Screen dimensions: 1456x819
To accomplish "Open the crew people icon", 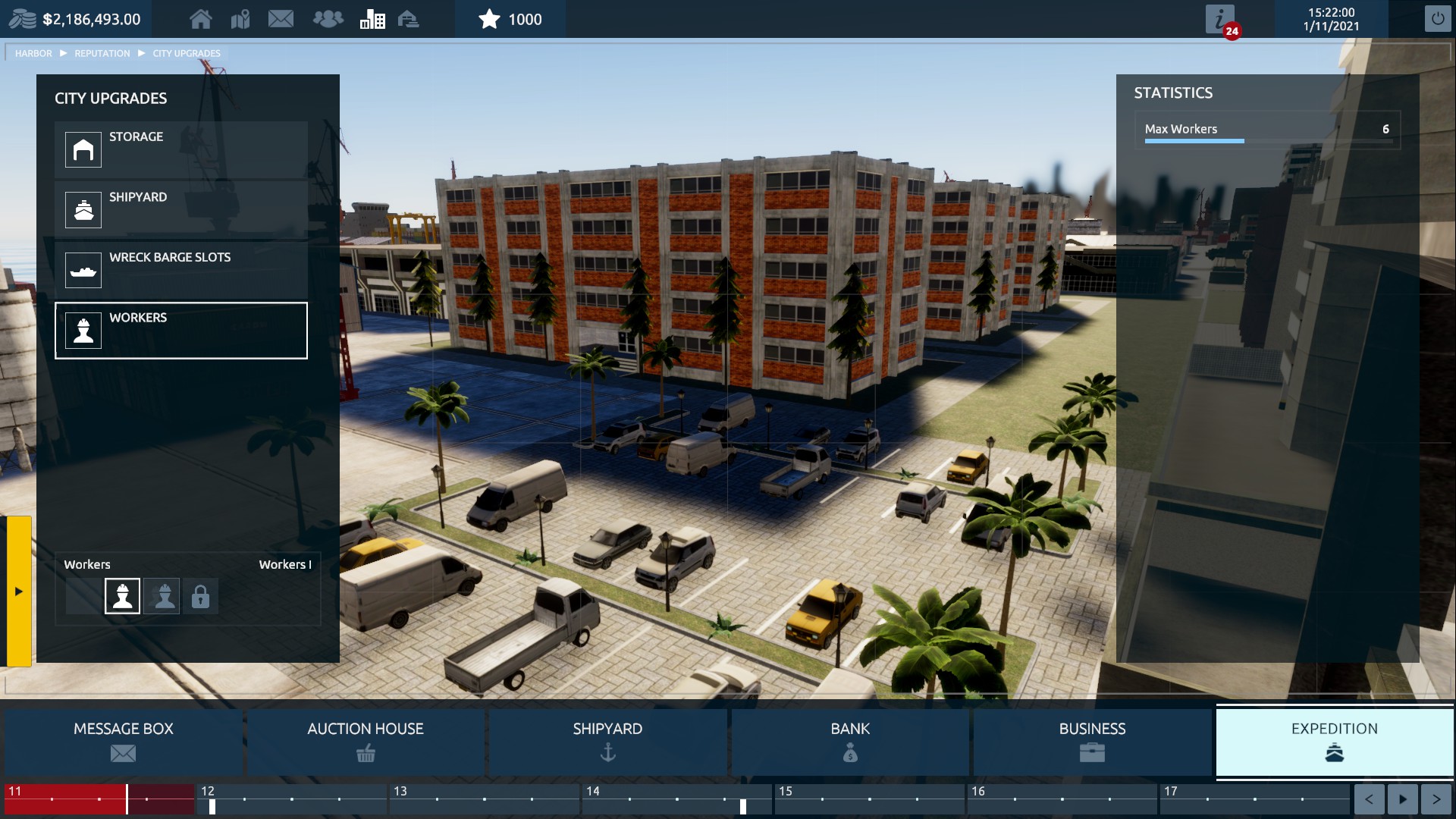I will coord(328,19).
